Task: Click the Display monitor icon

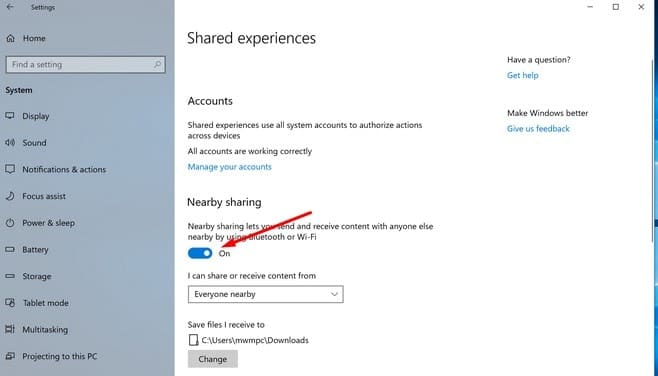Action: [x=10, y=116]
